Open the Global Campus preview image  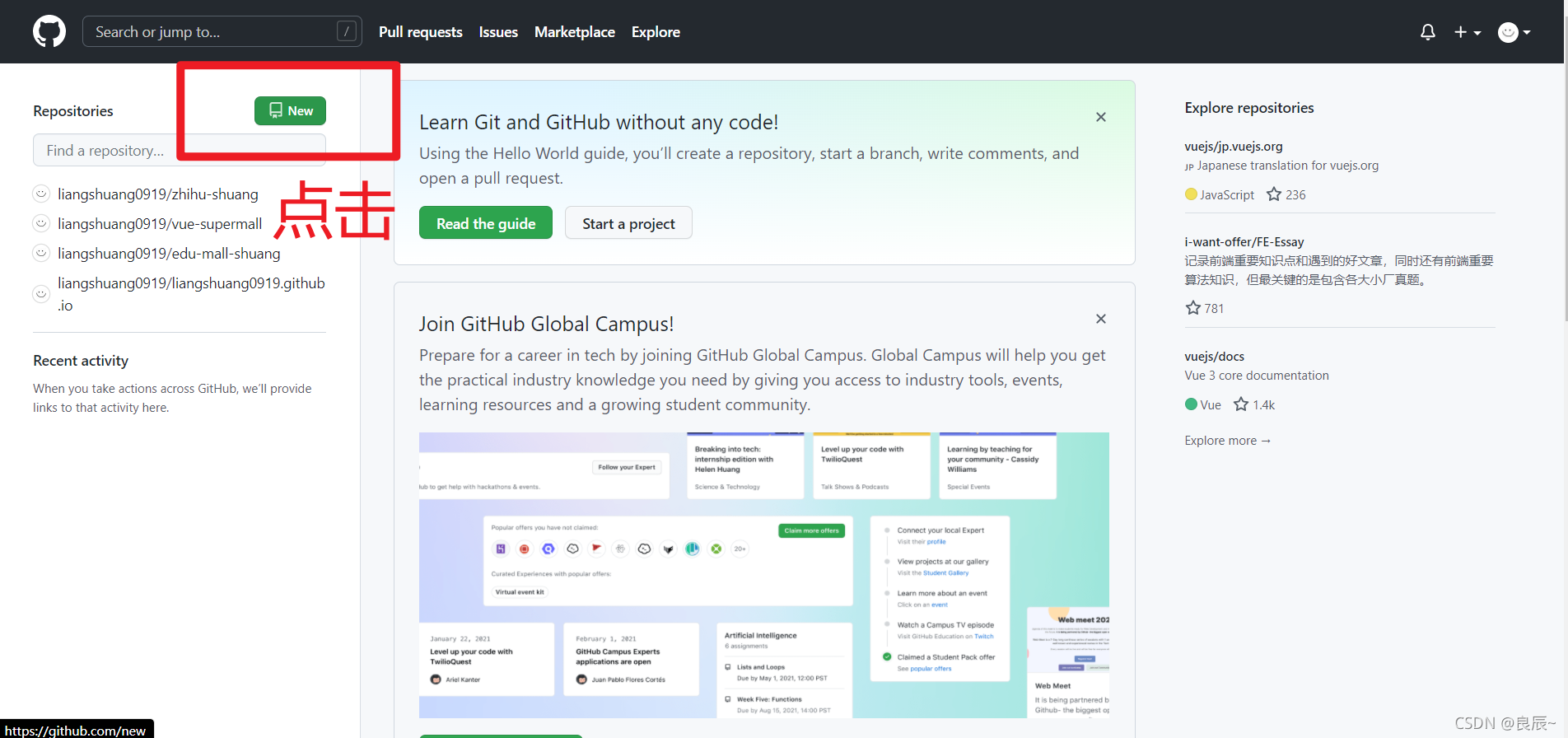click(764, 575)
